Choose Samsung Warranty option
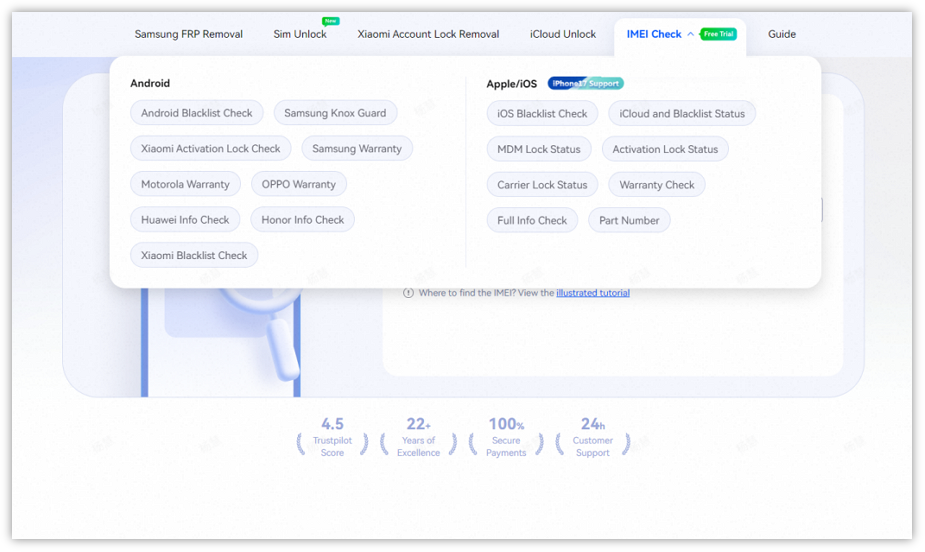Image resolution: width=925 pixels, height=552 pixels. click(x=357, y=149)
